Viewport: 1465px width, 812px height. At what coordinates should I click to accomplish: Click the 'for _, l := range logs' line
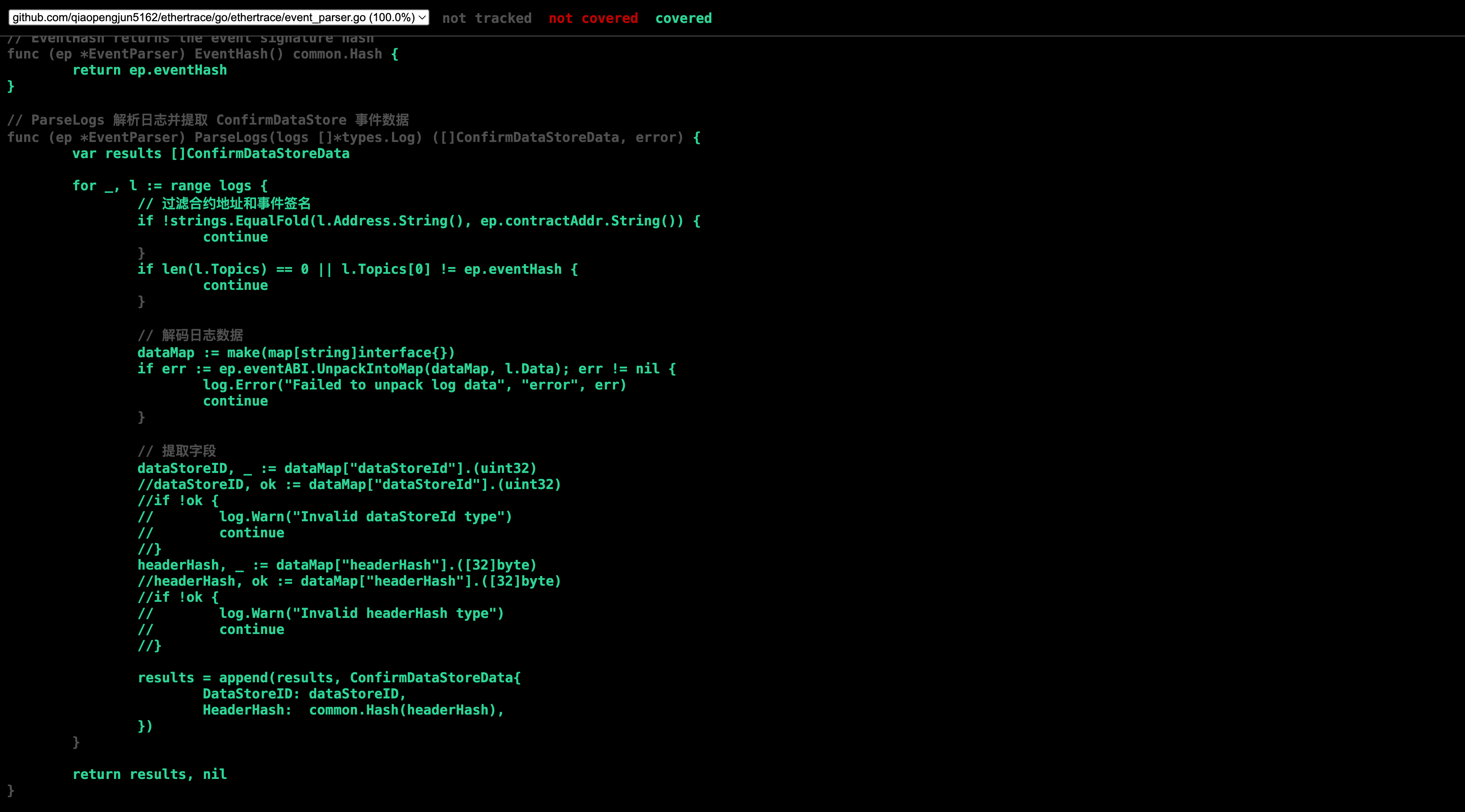(x=170, y=185)
